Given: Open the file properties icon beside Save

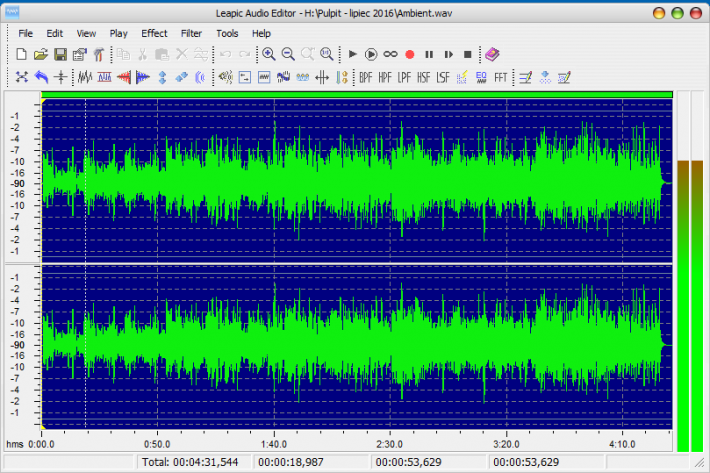Looking at the screenshot, I should click(x=80, y=55).
